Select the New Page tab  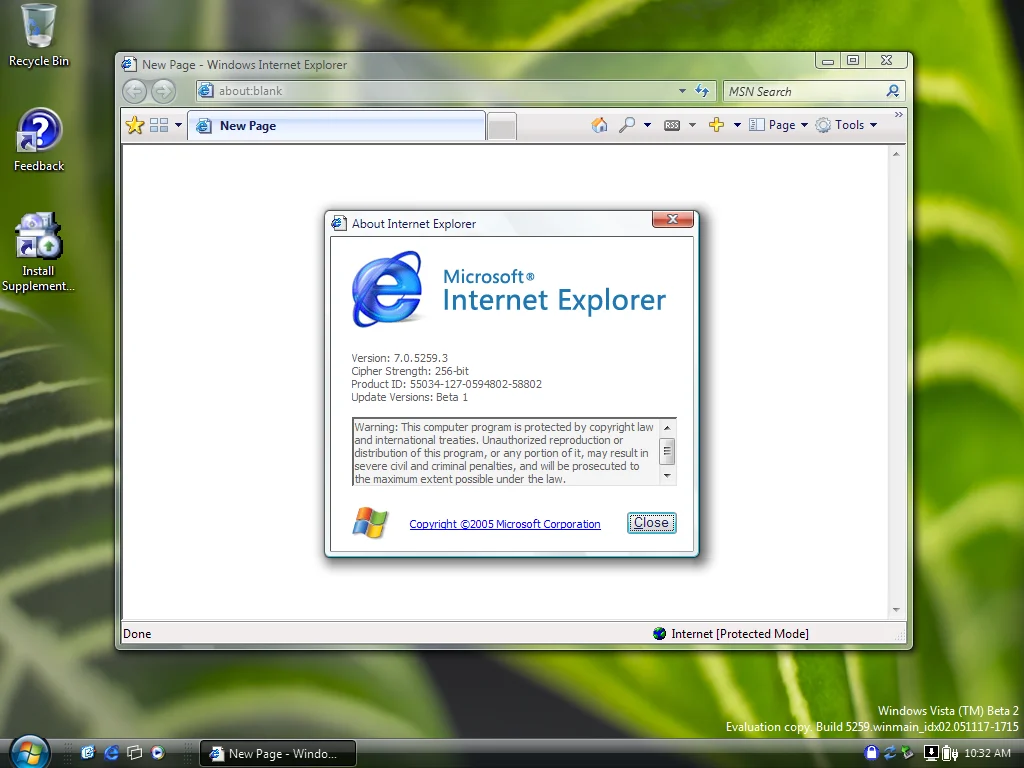[336, 125]
